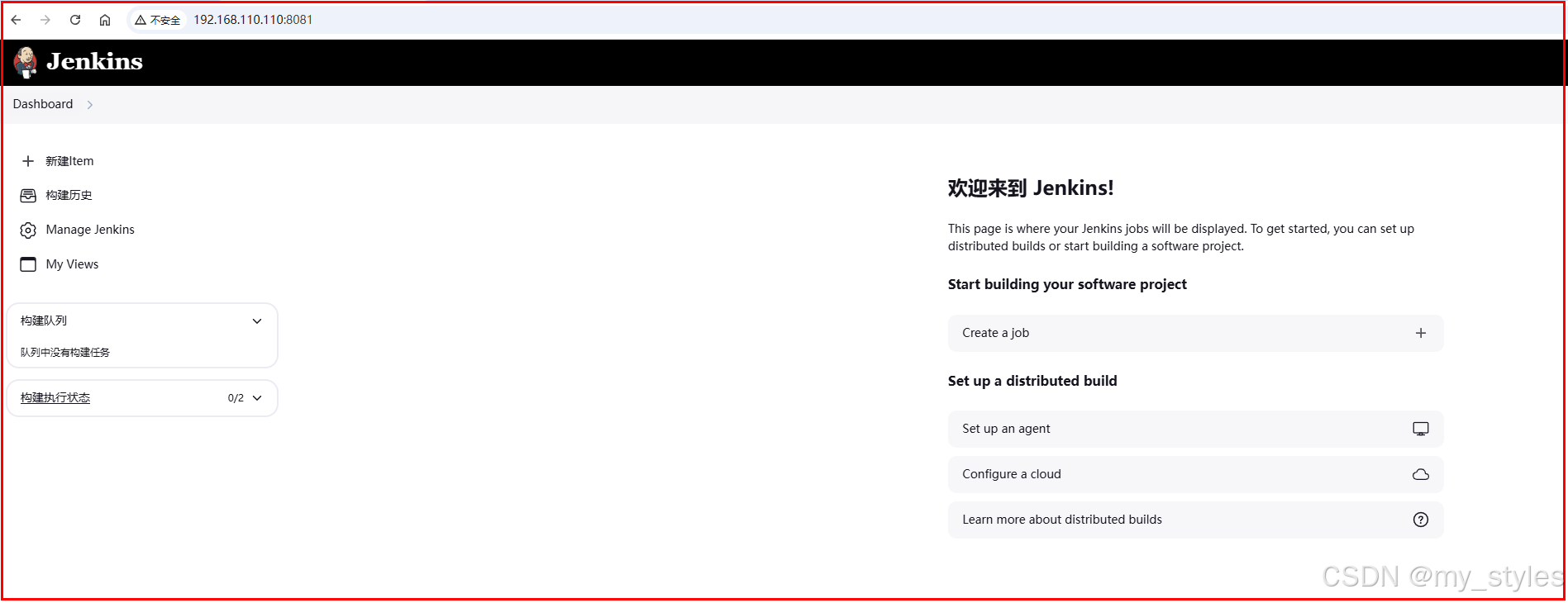Click the Jenkins title text in header
Screen dimensions: 1568x603
(94, 62)
